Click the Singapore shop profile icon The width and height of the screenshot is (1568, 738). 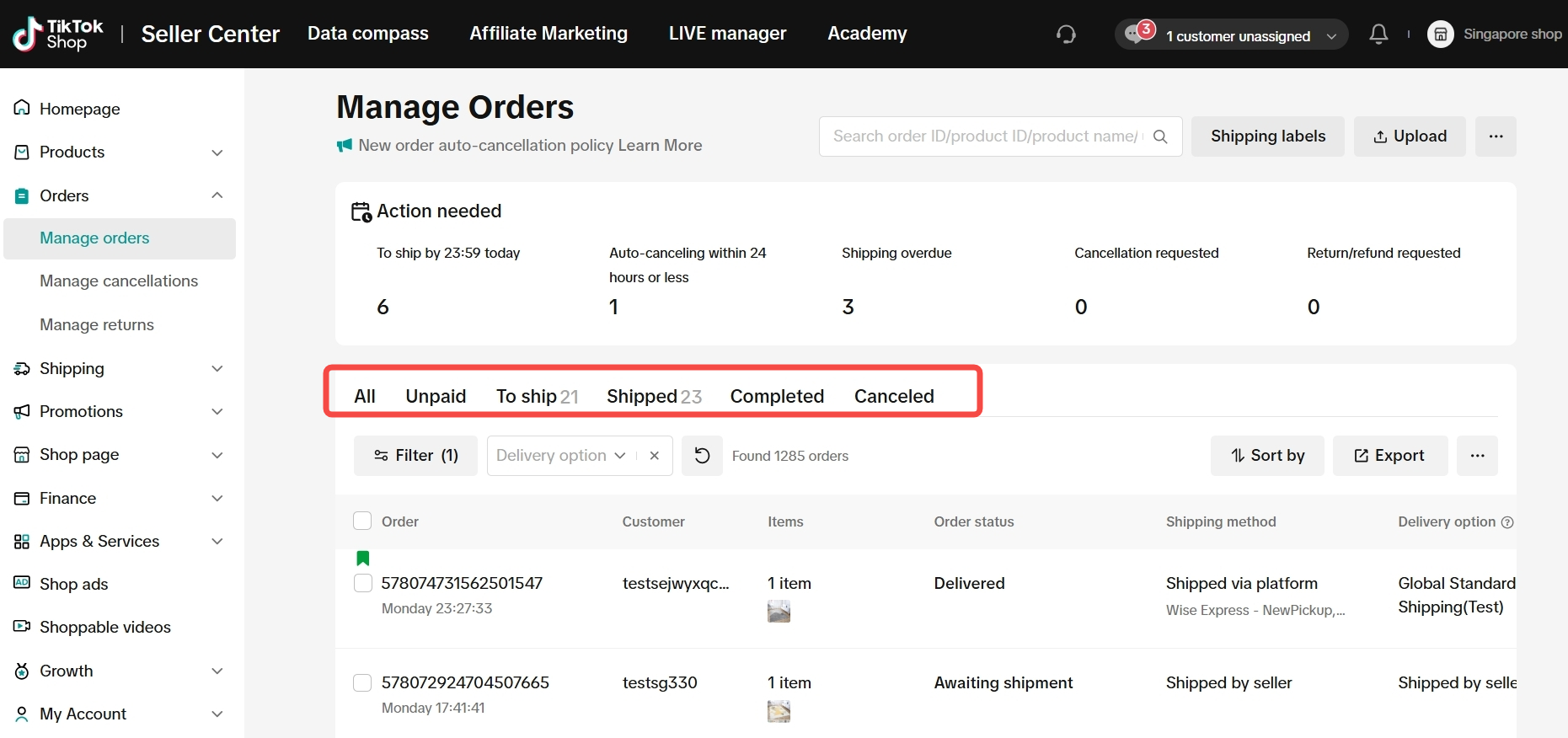[x=1440, y=35]
